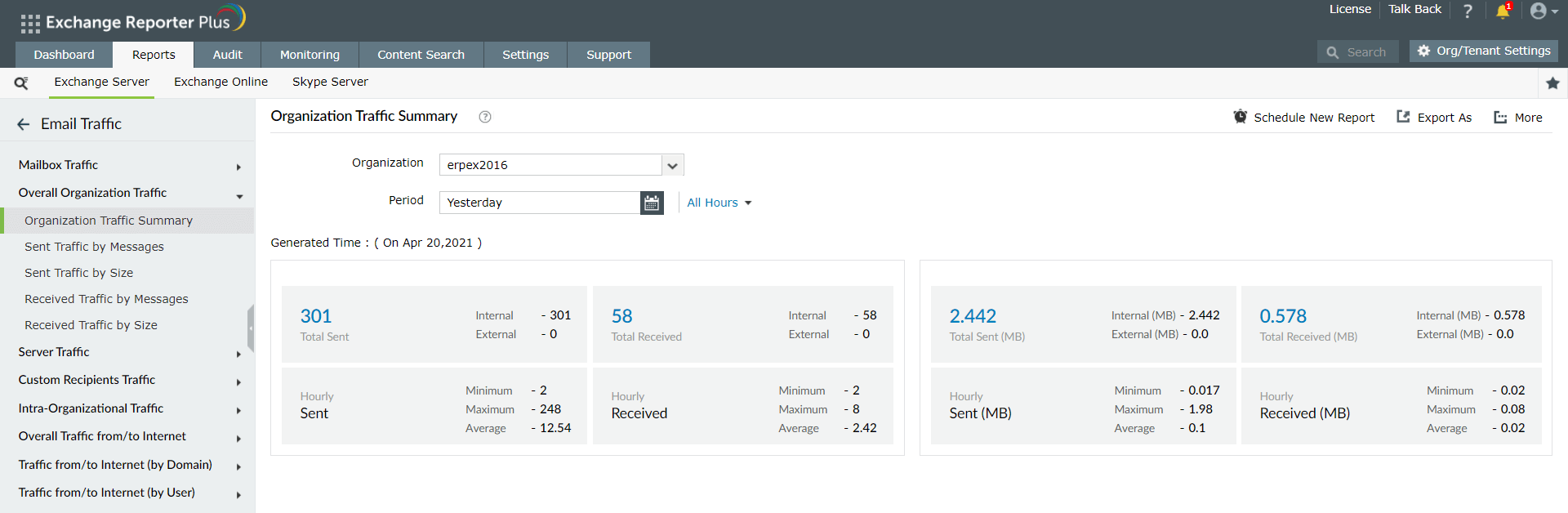Click the magnifier in the header Search box

[x=1332, y=52]
